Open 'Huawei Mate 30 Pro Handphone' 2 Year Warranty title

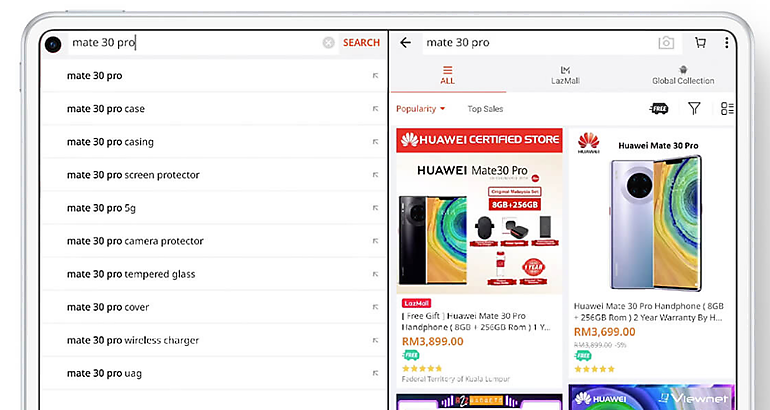coord(648,311)
